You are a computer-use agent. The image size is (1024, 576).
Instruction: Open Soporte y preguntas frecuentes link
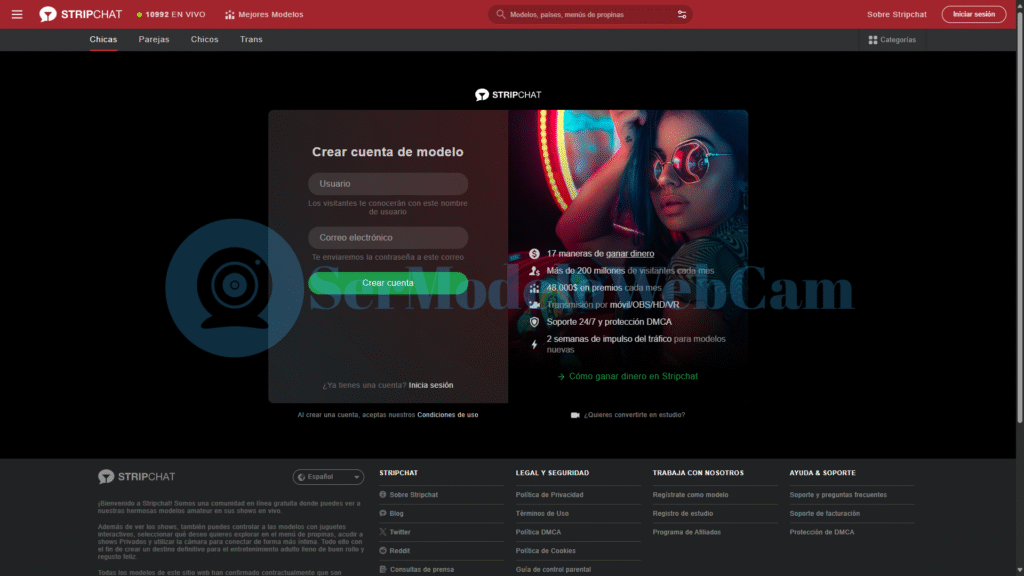(838, 495)
